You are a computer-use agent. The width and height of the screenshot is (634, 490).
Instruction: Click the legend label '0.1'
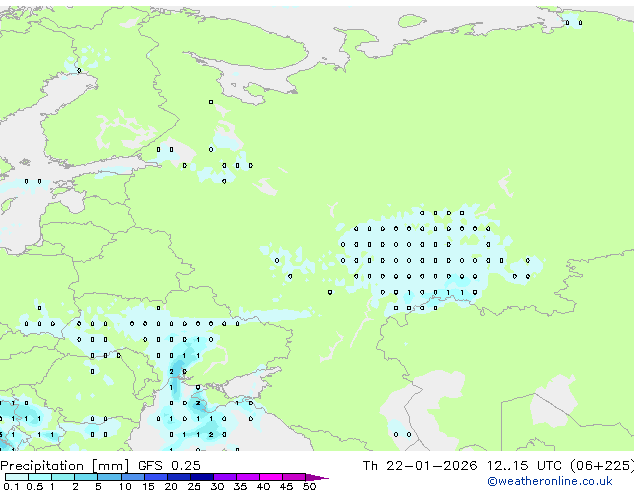tap(11, 486)
